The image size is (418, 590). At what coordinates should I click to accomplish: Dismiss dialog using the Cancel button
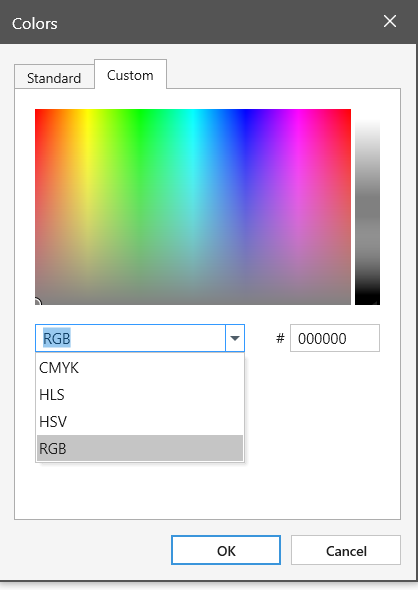[x=346, y=550]
